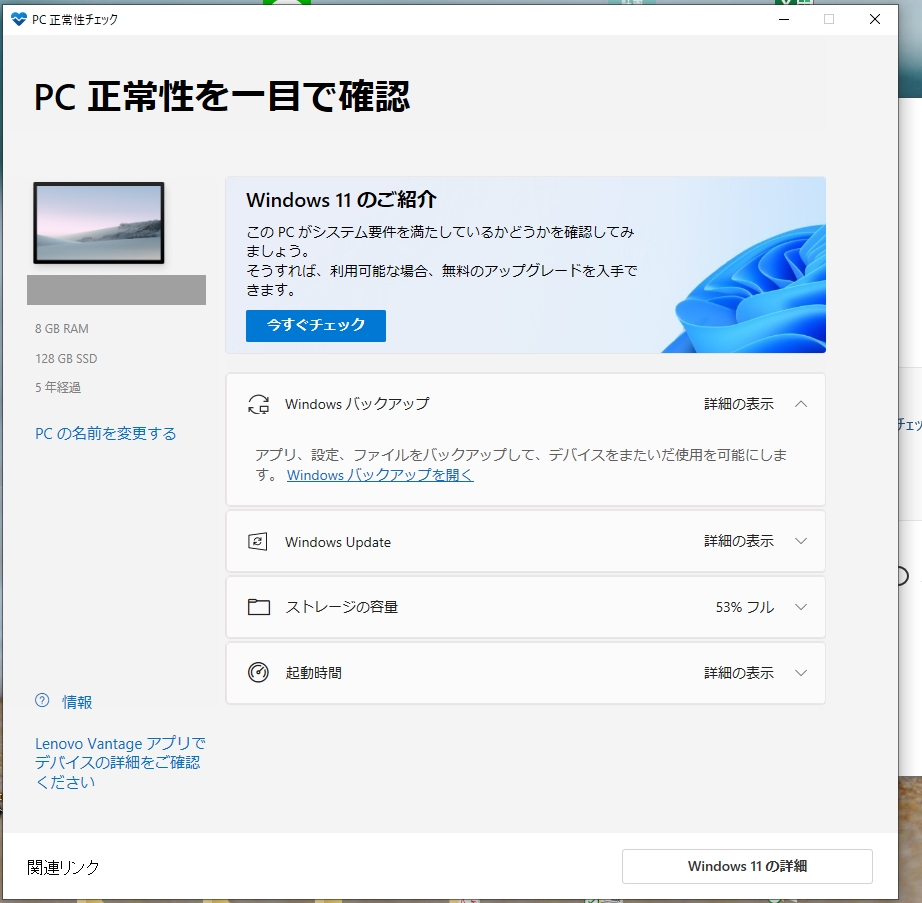Close the PC 正常性チェック window

tap(874, 19)
